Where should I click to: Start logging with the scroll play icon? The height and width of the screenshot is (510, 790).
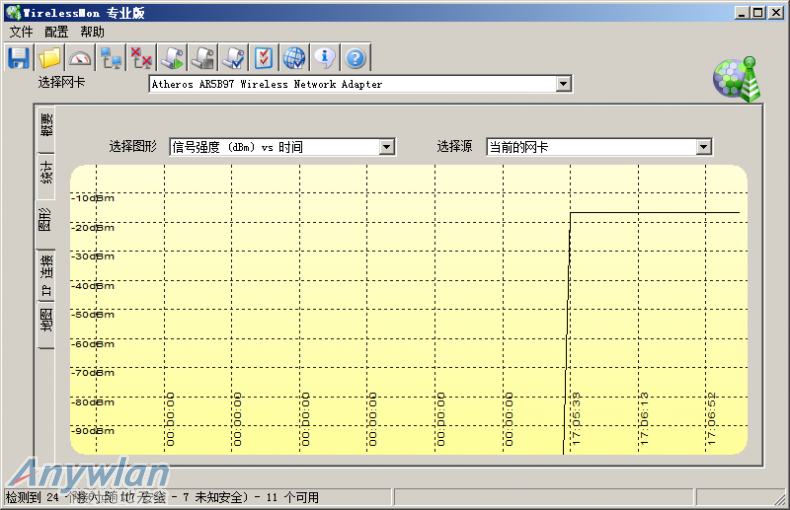pyautogui.click(x=172, y=58)
